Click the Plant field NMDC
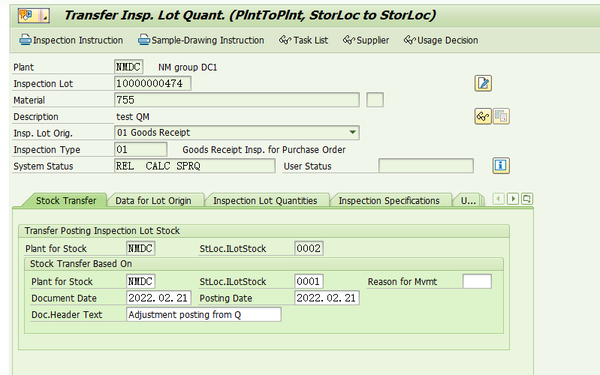The width and height of the screenshot is (600, 375). (129, 67)
